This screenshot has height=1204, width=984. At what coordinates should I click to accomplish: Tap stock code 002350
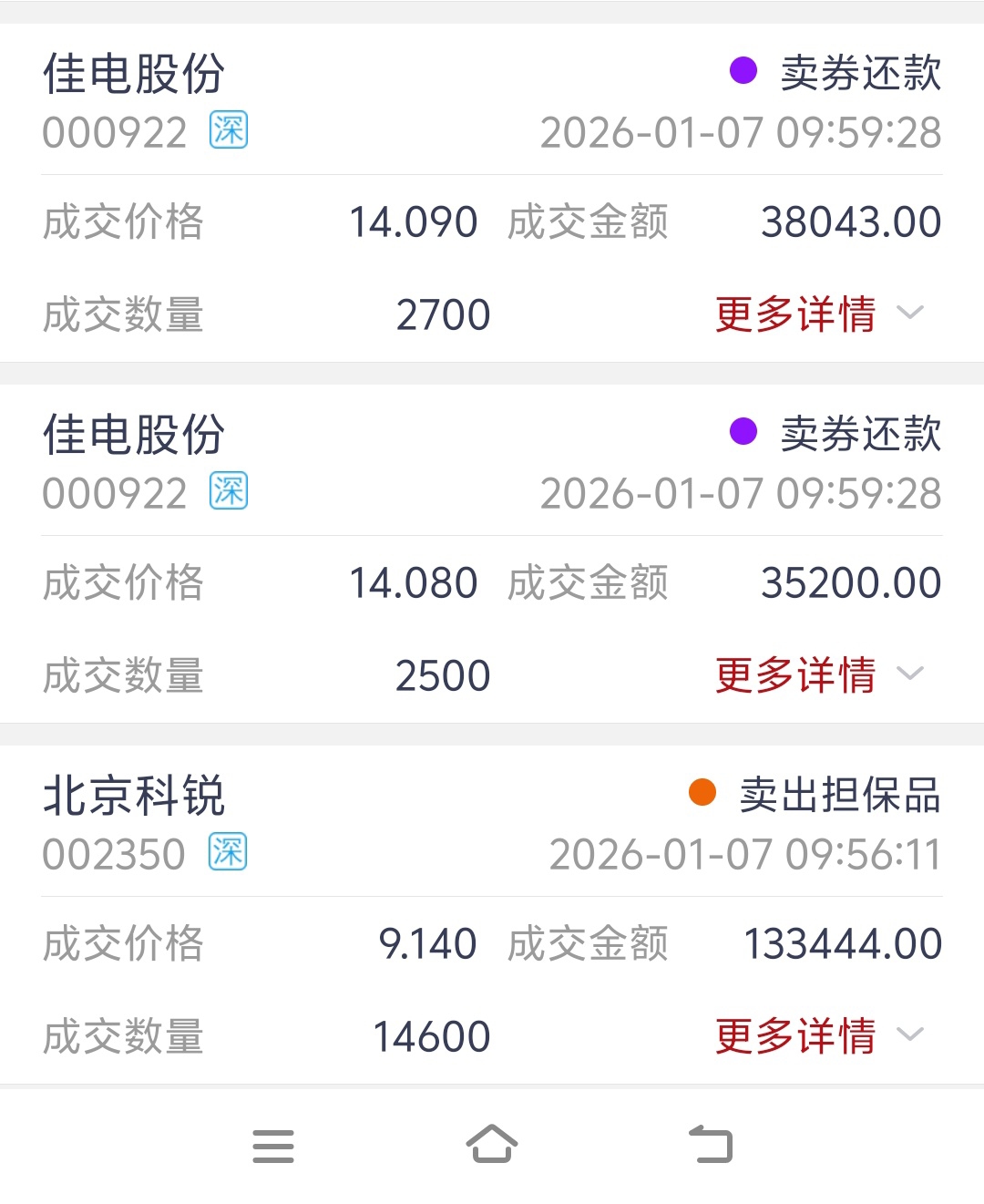114,855
